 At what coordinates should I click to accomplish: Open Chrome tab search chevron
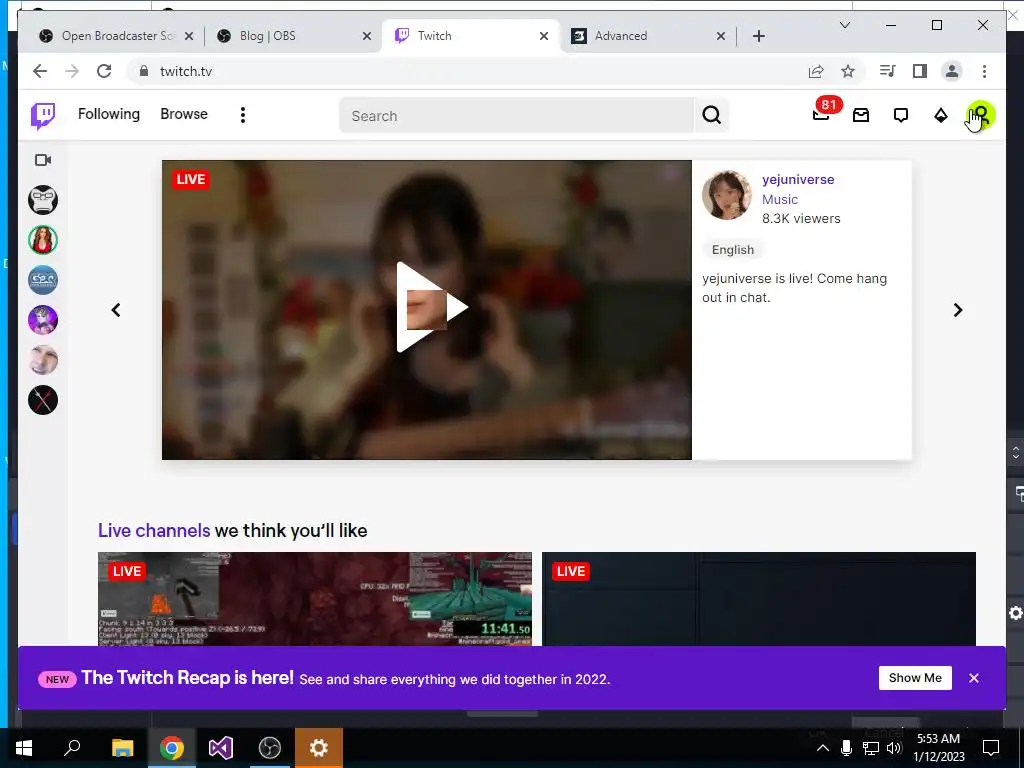tap(844, 25)
